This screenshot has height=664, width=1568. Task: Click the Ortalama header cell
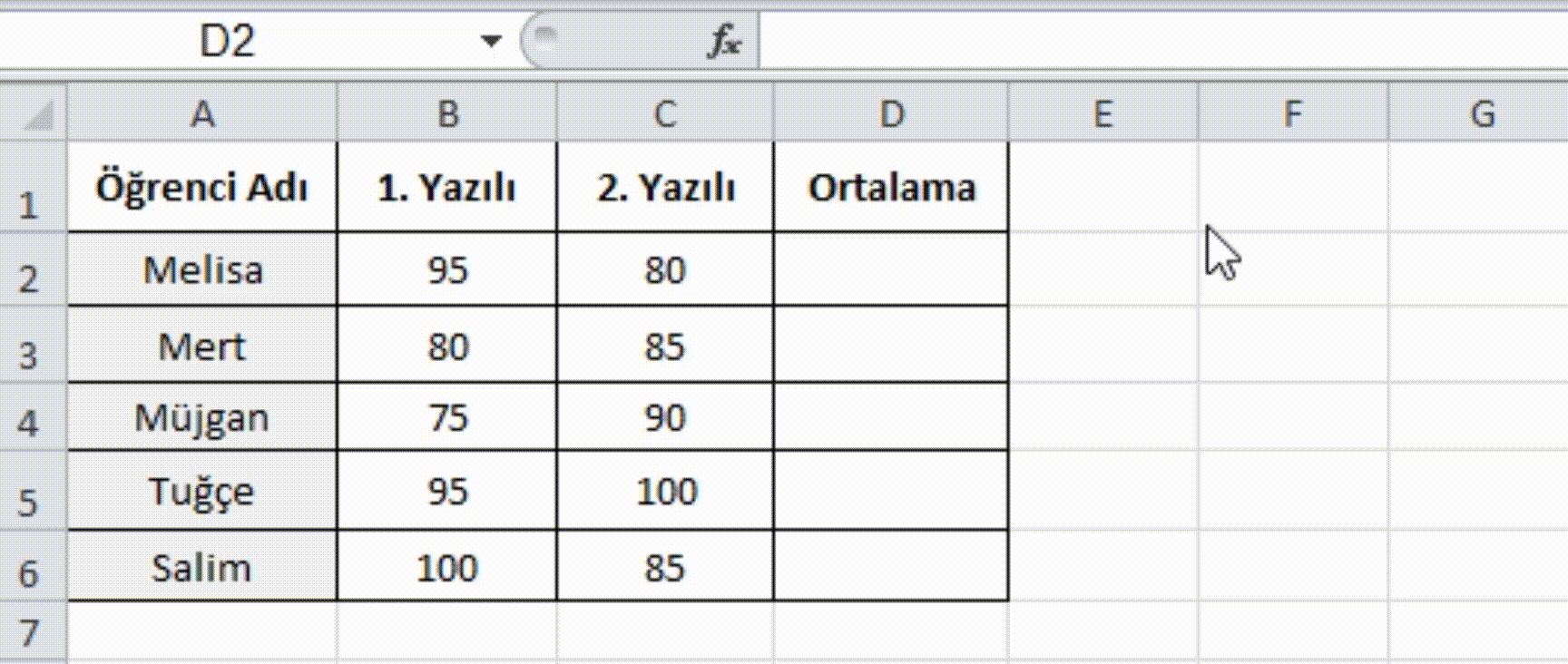pos(891,188)
